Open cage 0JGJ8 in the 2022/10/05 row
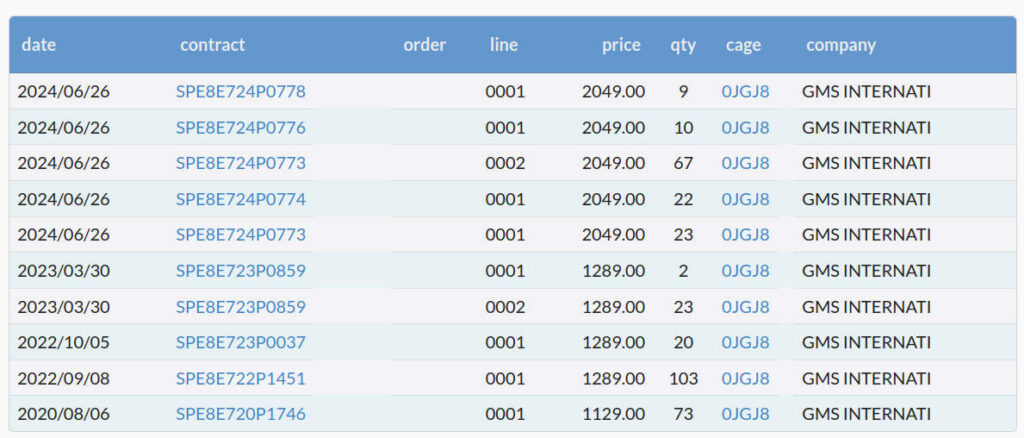This screenshot has width=1024, height=438. click(745, 343)
